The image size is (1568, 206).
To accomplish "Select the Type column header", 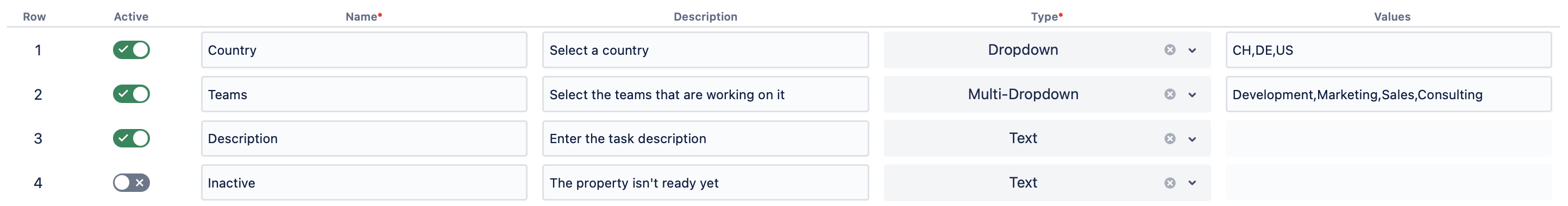I will (1046, 16).
